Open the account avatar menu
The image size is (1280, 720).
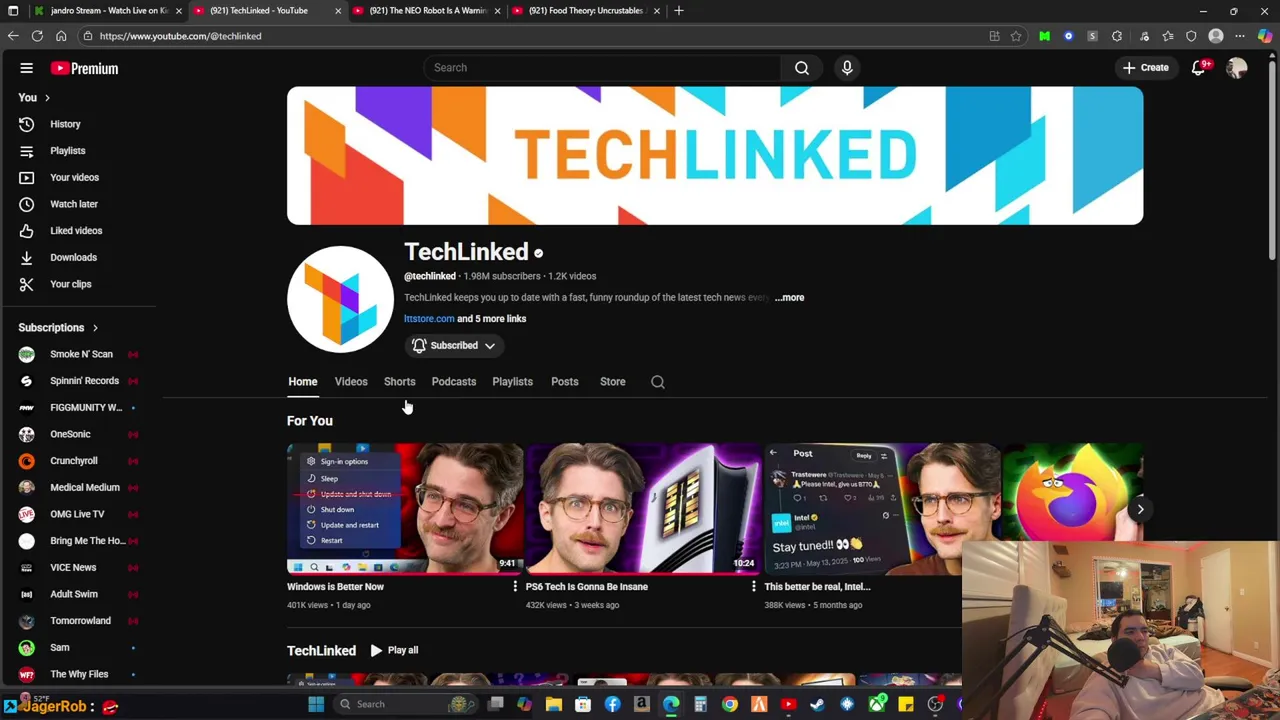coord(1237,68)
